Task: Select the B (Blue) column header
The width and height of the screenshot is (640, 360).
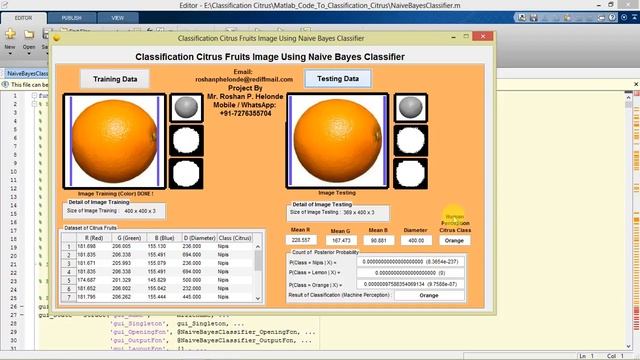Action: click(x=164, y=238)
